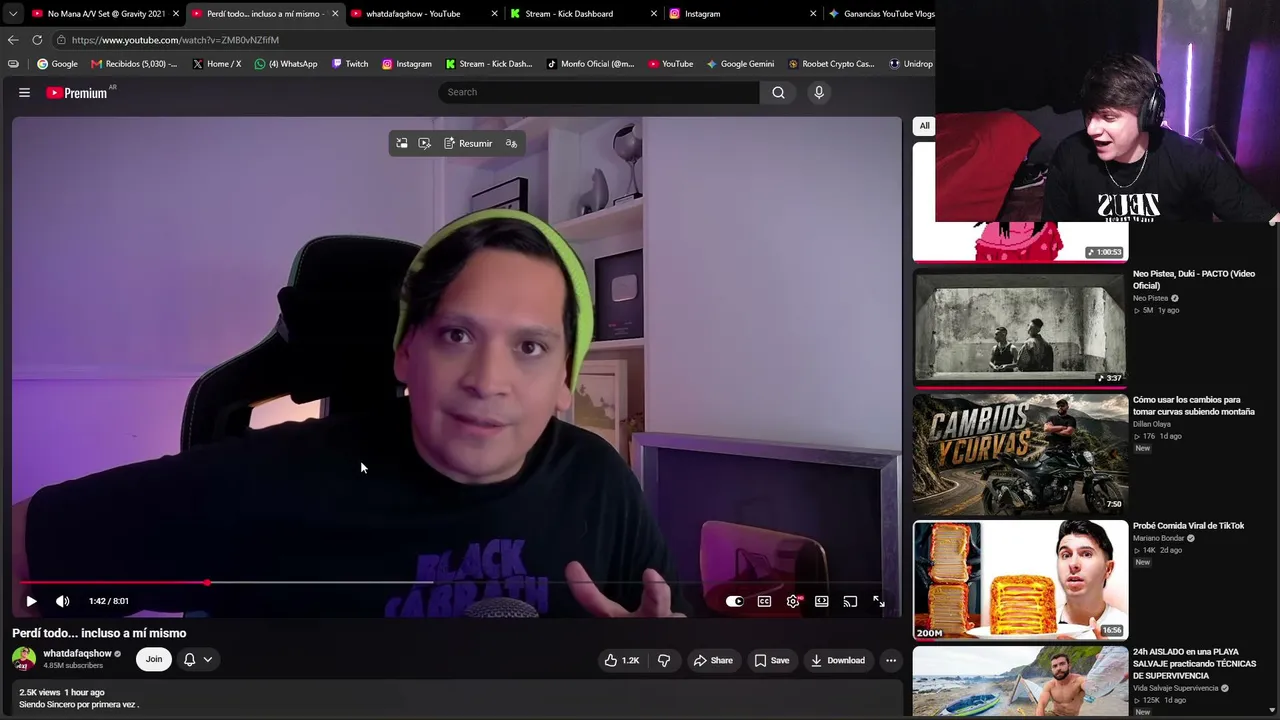Reload the page
The height and width of the screenshot is (720, 1280).
[x=37, y=40]
